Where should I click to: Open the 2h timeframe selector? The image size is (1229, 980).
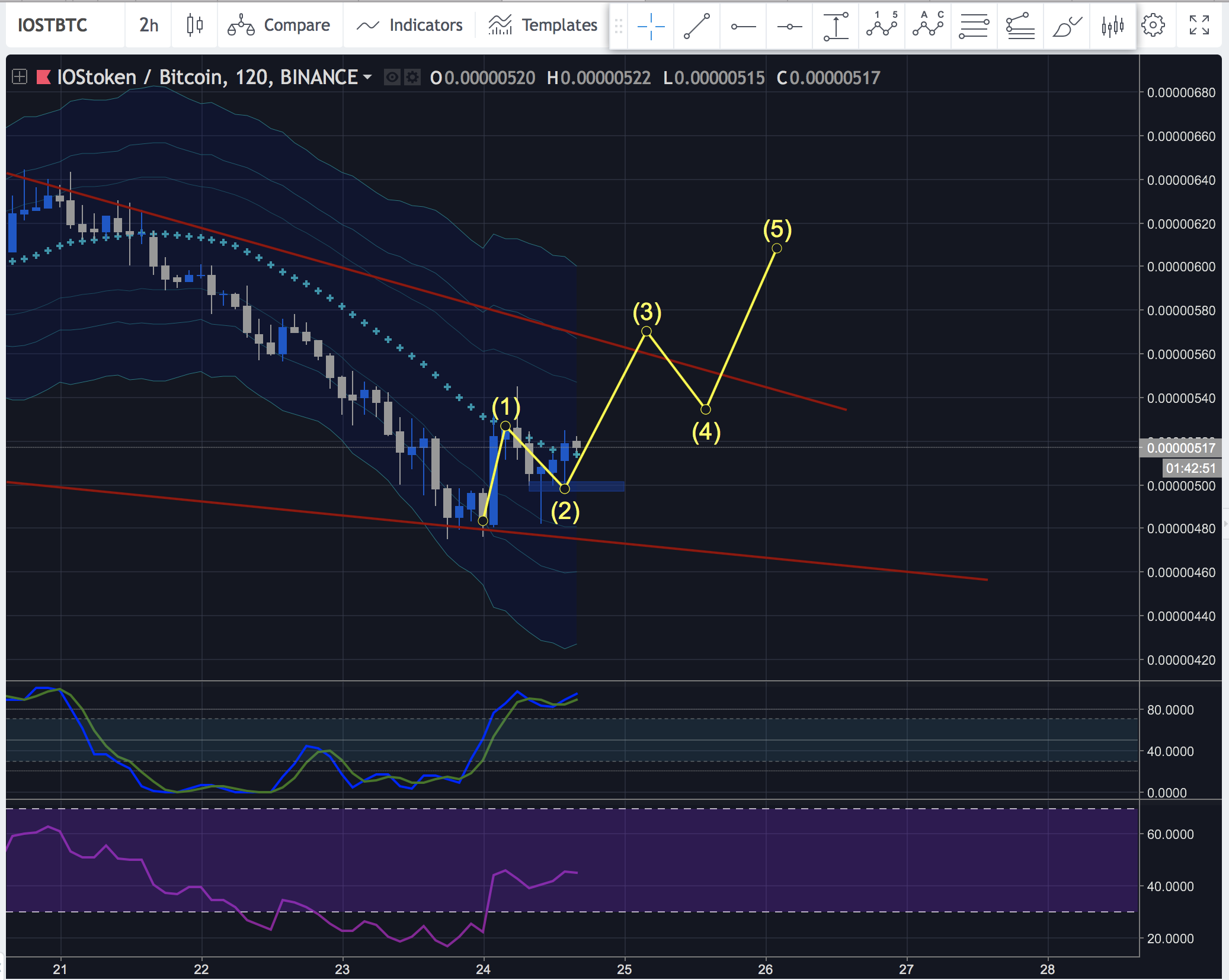click(149, 25)
